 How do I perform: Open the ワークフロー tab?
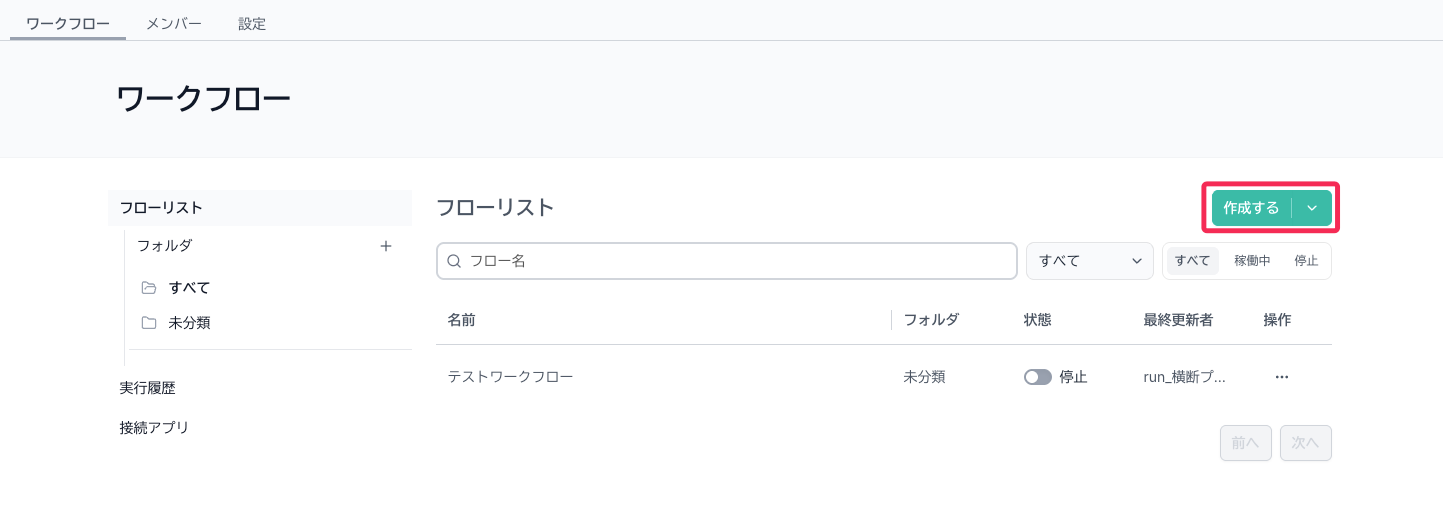point(68,23)
